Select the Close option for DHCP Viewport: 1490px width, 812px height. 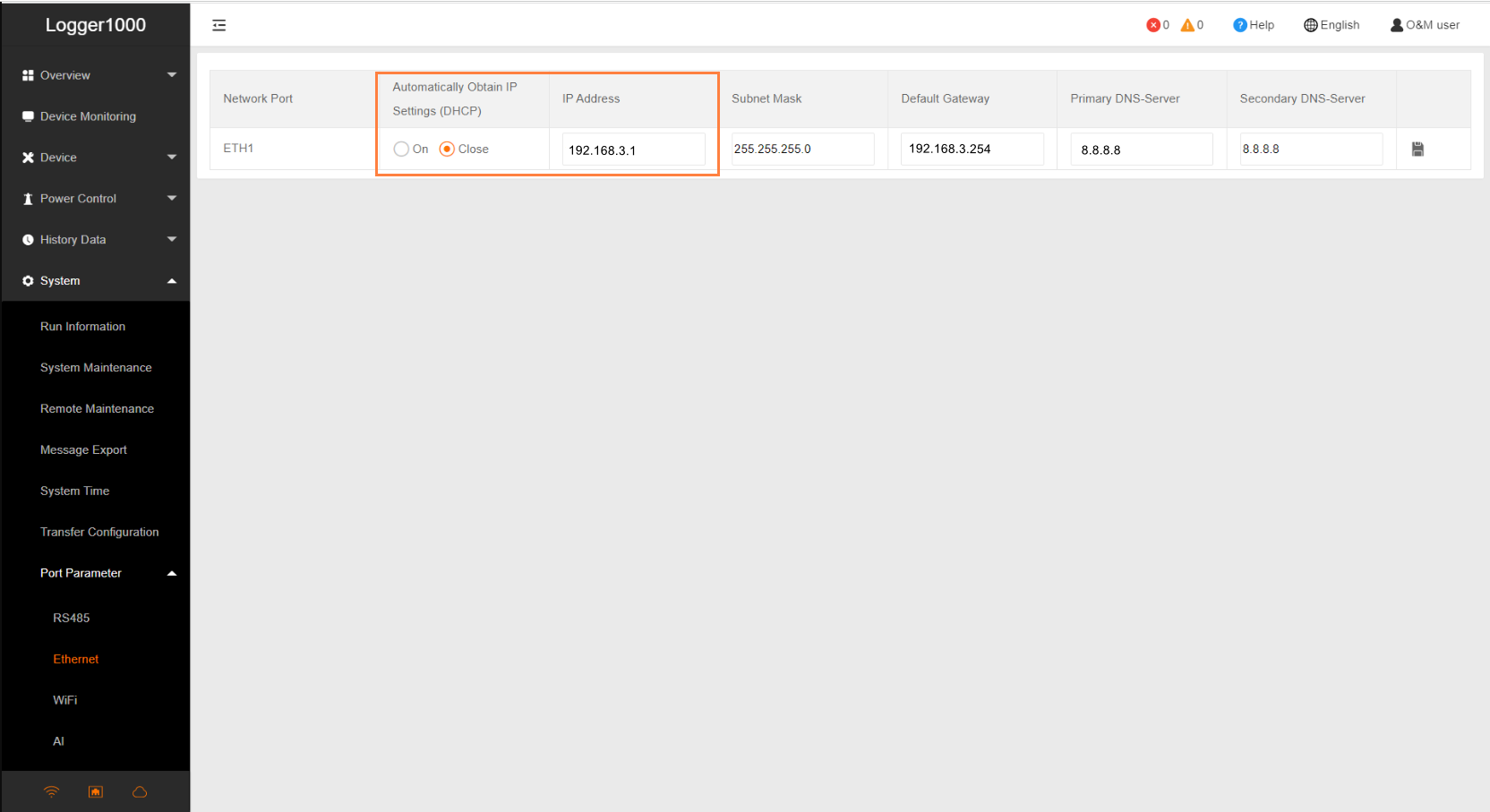(x=446, y=149)
